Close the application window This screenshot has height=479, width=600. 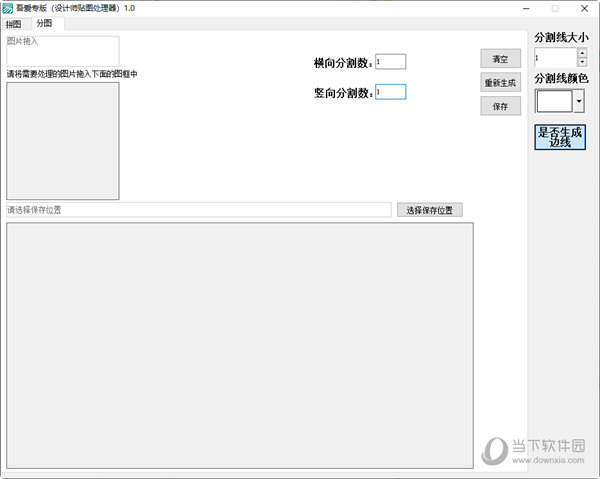coord(585,8)
